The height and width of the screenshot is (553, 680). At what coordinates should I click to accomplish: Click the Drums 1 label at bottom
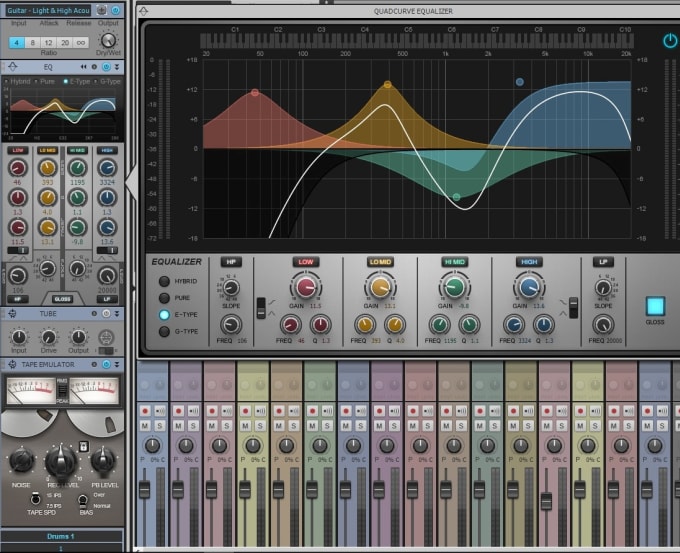(x=60, y=537)
